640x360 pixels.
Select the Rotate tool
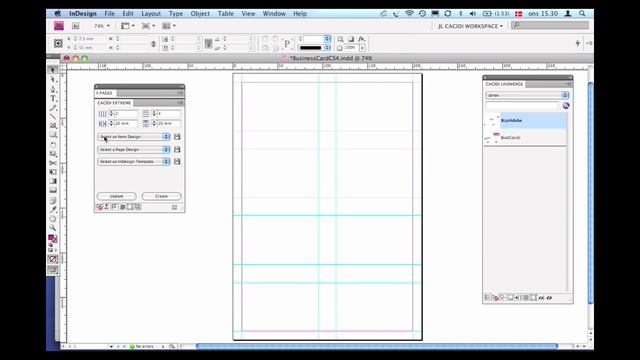click(x=53, y=144)
